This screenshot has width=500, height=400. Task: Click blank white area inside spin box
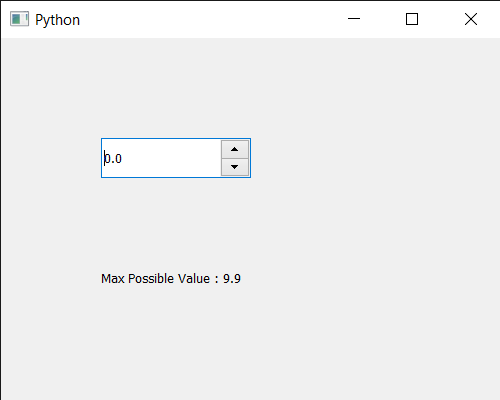(x=172, y=158)
